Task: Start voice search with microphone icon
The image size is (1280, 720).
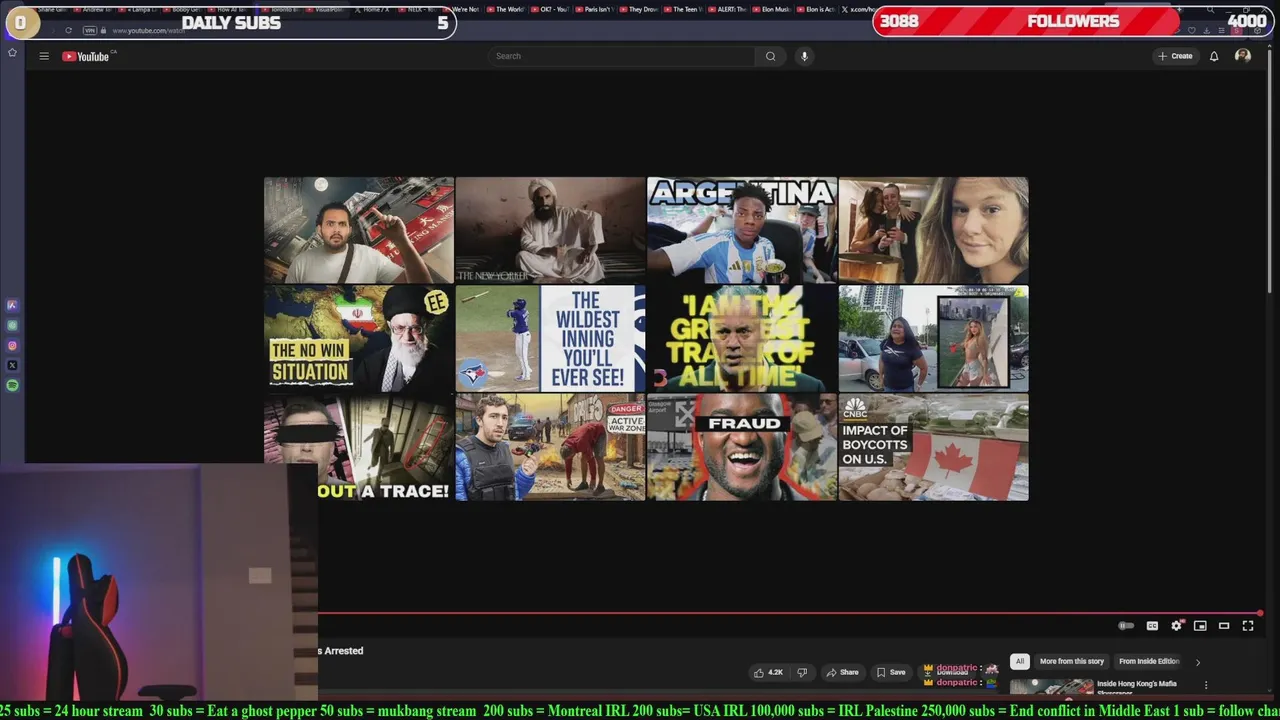Action: 804,56
